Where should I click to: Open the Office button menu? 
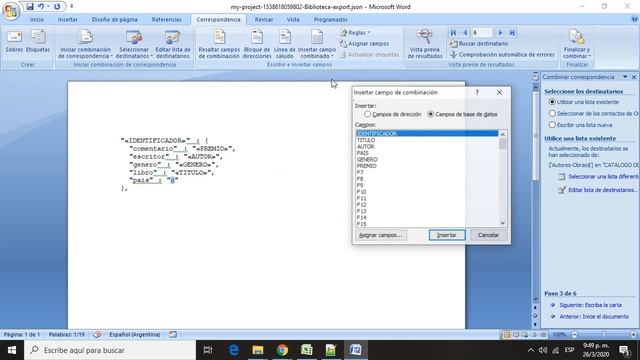(11, 11)
